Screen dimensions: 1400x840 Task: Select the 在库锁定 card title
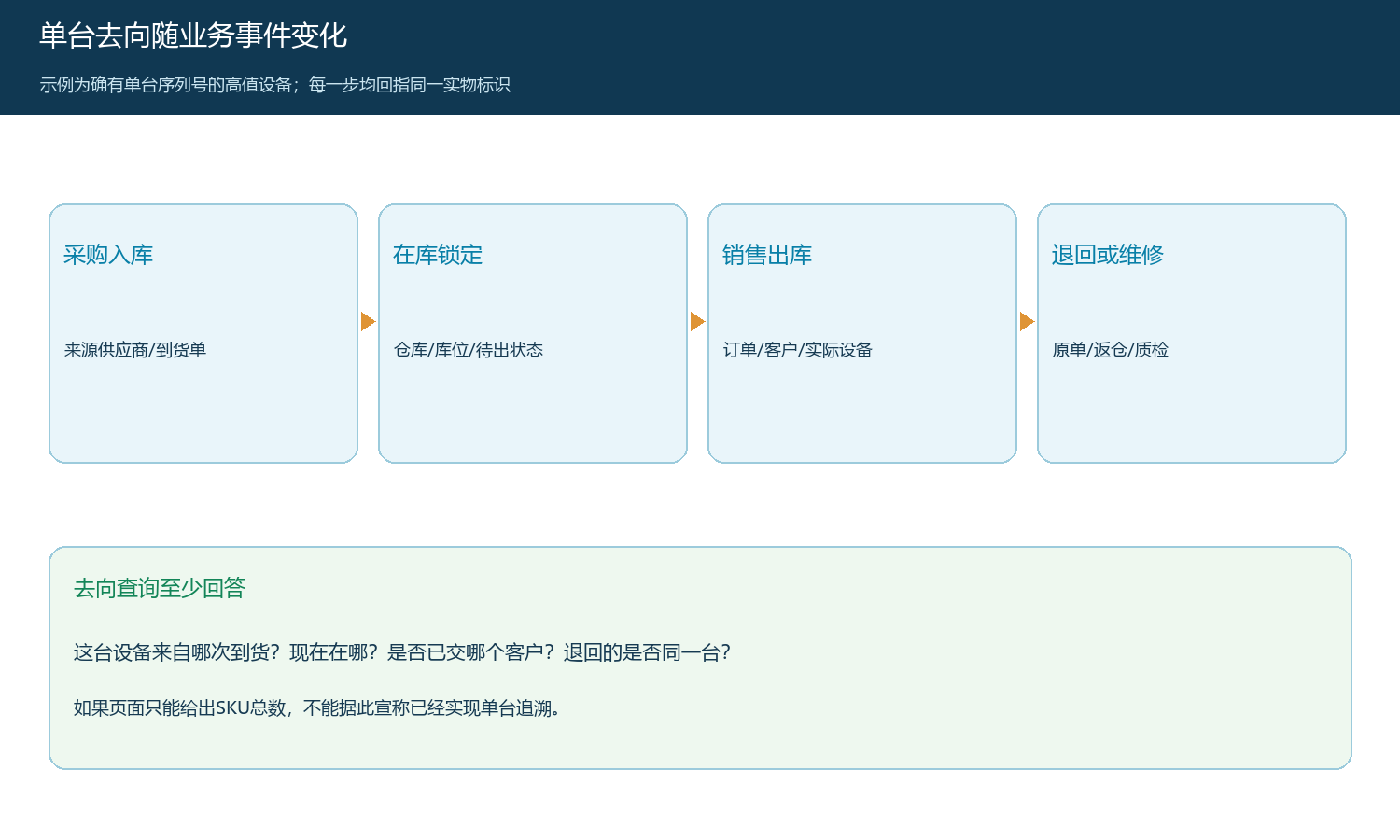(x=438, y=255)
